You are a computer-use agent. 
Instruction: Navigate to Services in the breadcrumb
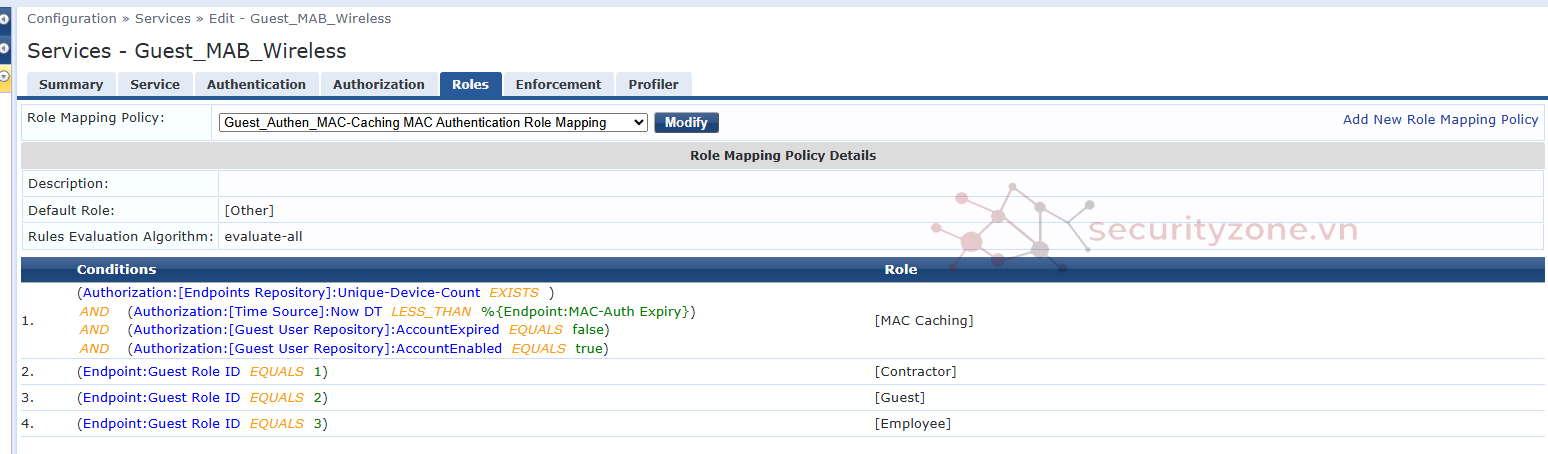pos(163,19)
